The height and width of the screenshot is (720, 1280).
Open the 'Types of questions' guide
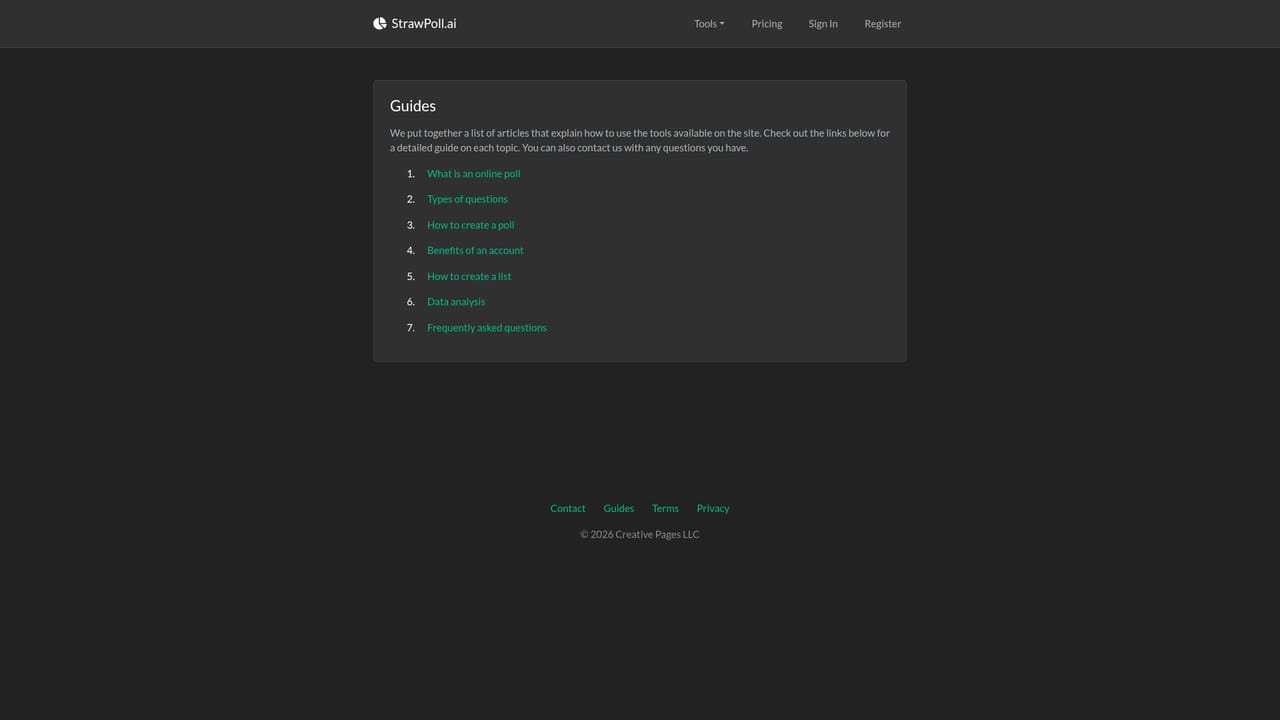(x=467, y=199)
